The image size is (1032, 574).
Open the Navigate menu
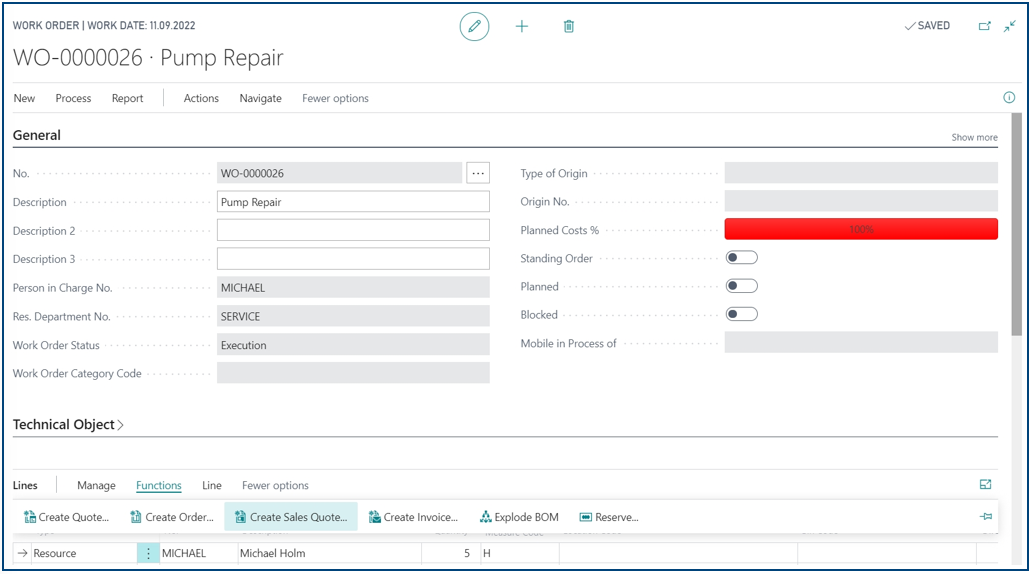pos(261,98)
